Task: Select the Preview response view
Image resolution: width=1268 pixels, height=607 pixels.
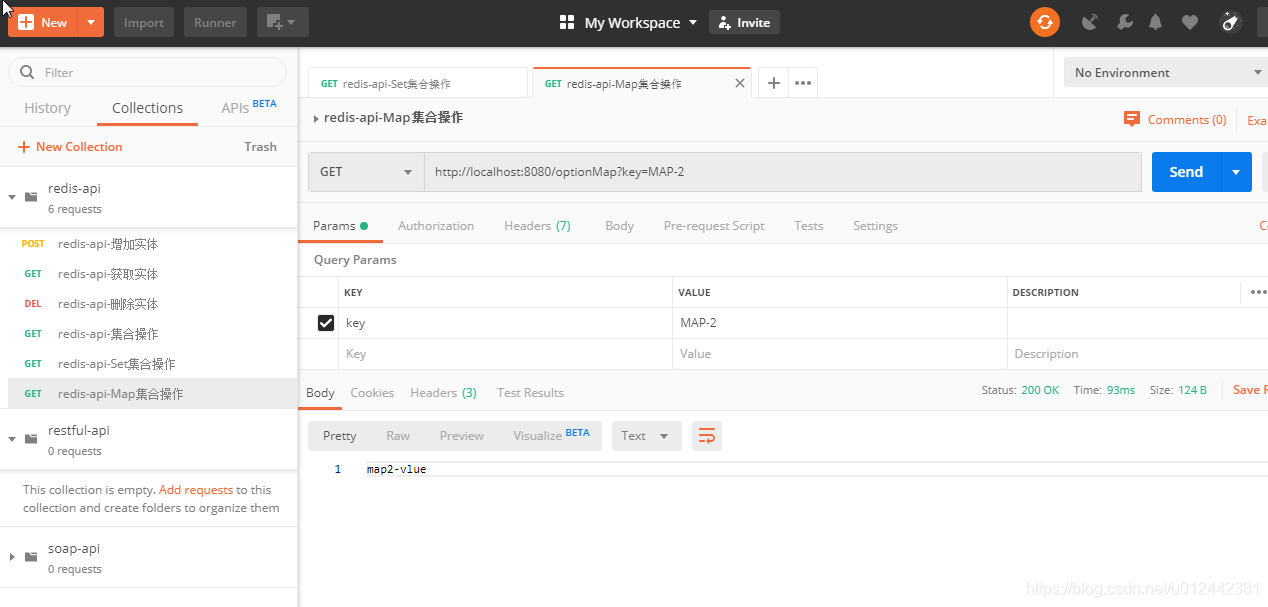Action: coord(462,435)
